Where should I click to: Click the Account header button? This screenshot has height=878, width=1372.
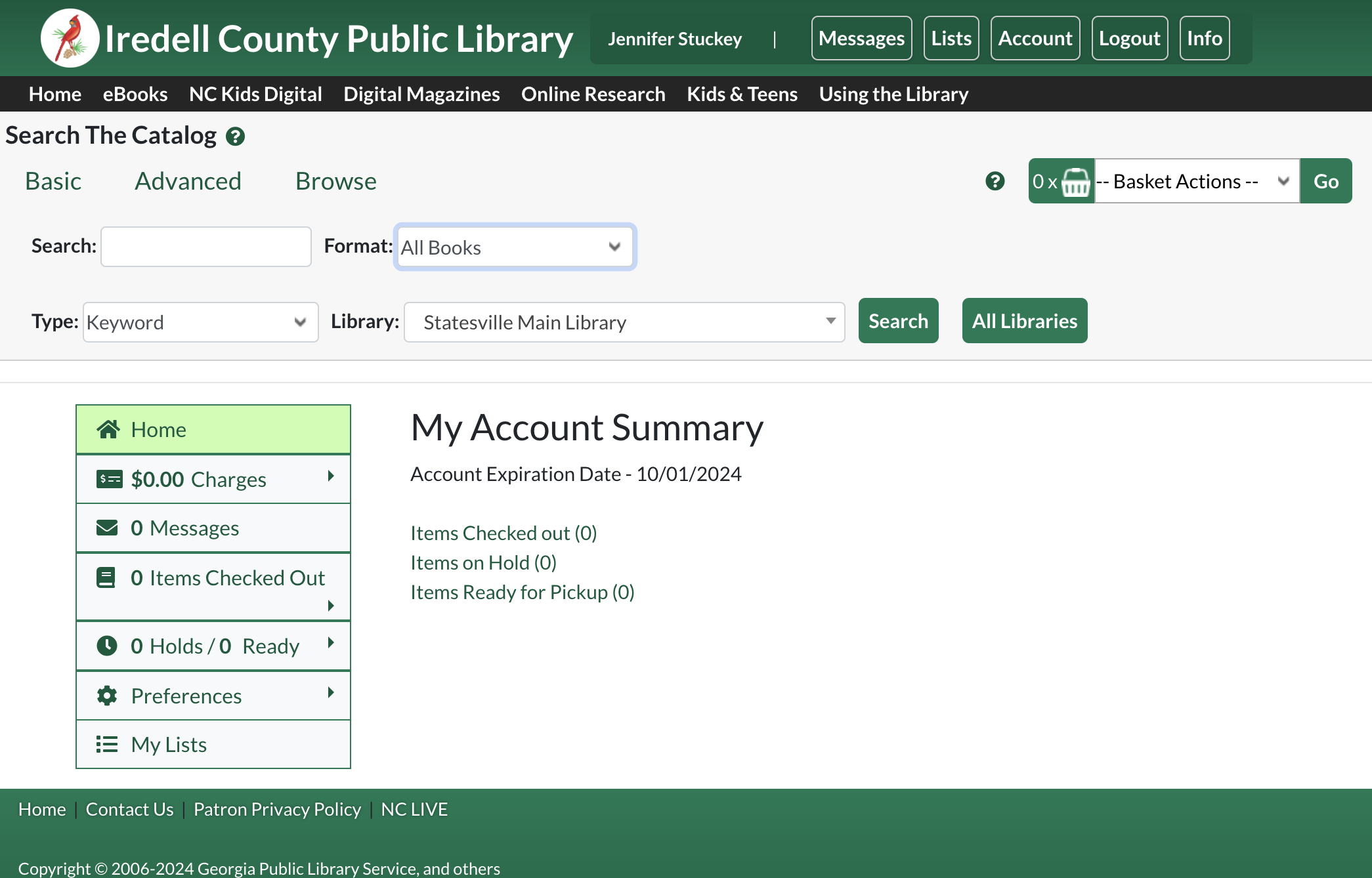pyautogui.click(x=1035, y=38)
